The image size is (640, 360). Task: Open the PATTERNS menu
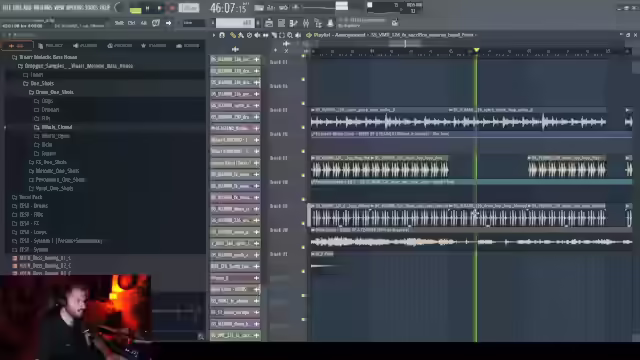(x=43, y=8)
